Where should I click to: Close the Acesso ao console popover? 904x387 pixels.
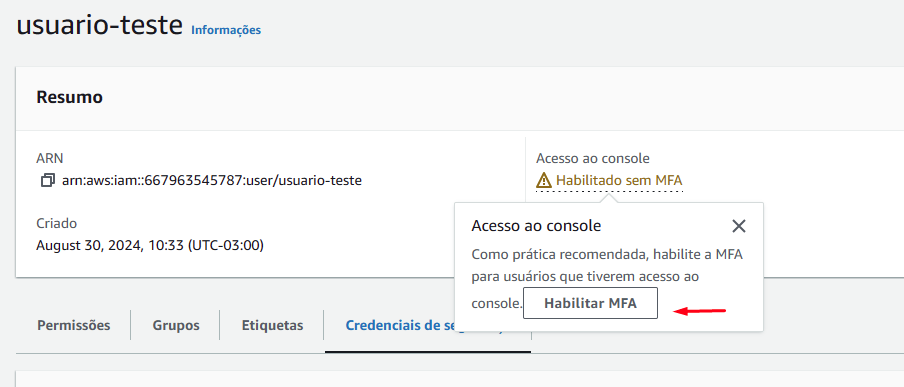739,226
